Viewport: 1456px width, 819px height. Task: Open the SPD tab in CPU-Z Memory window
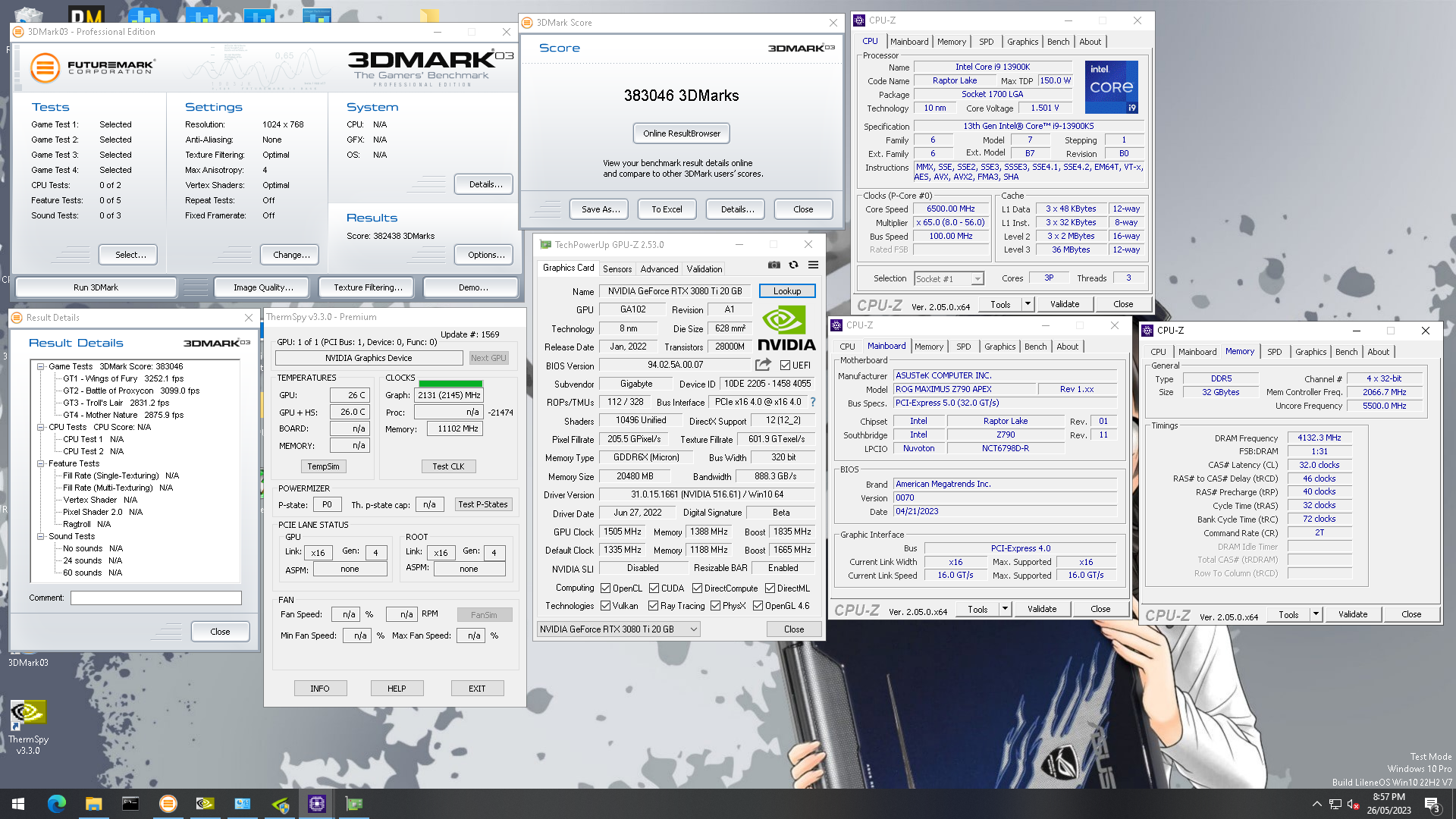(1274, 352)
